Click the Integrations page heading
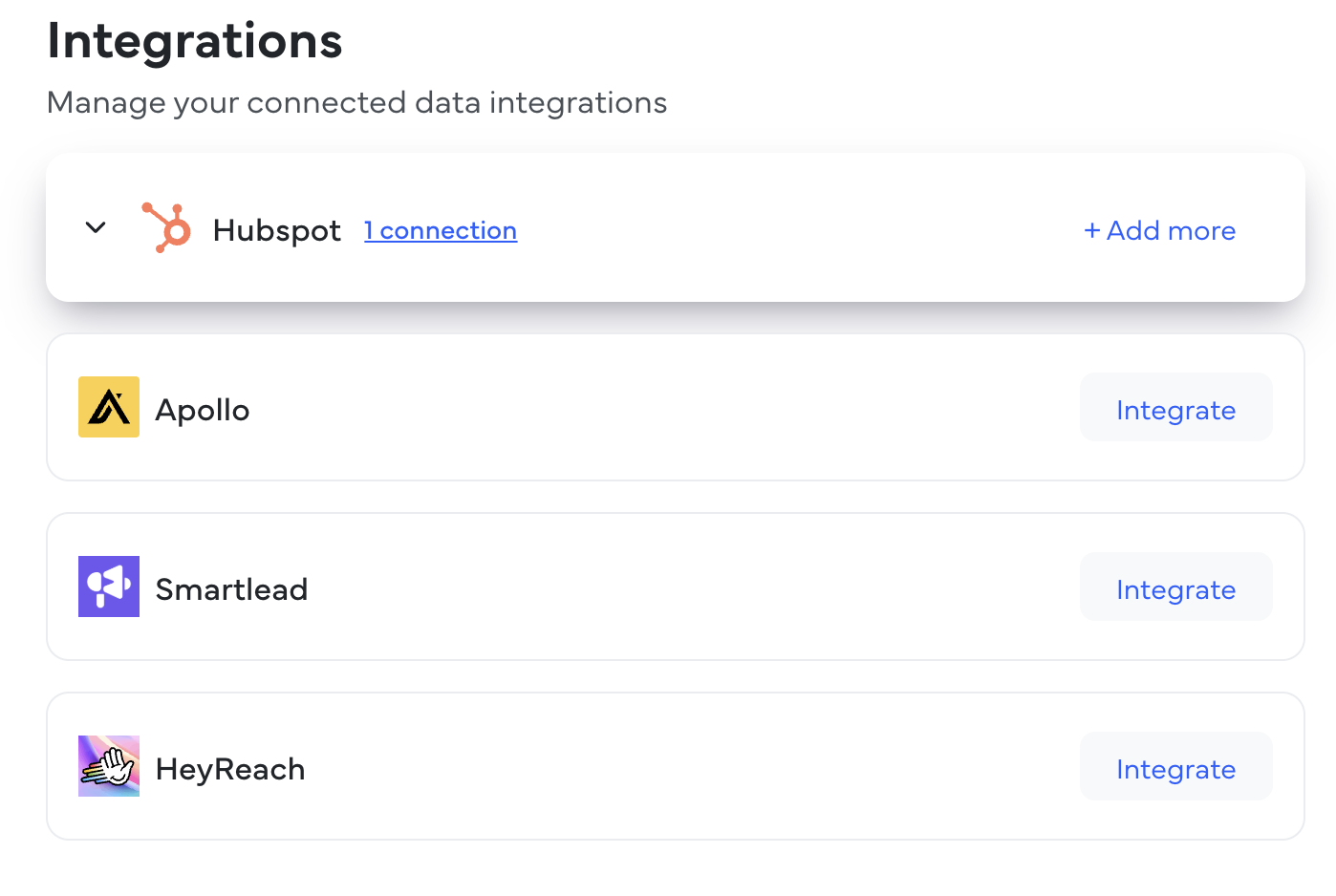 pyautogui.click(x=195, y=41)
